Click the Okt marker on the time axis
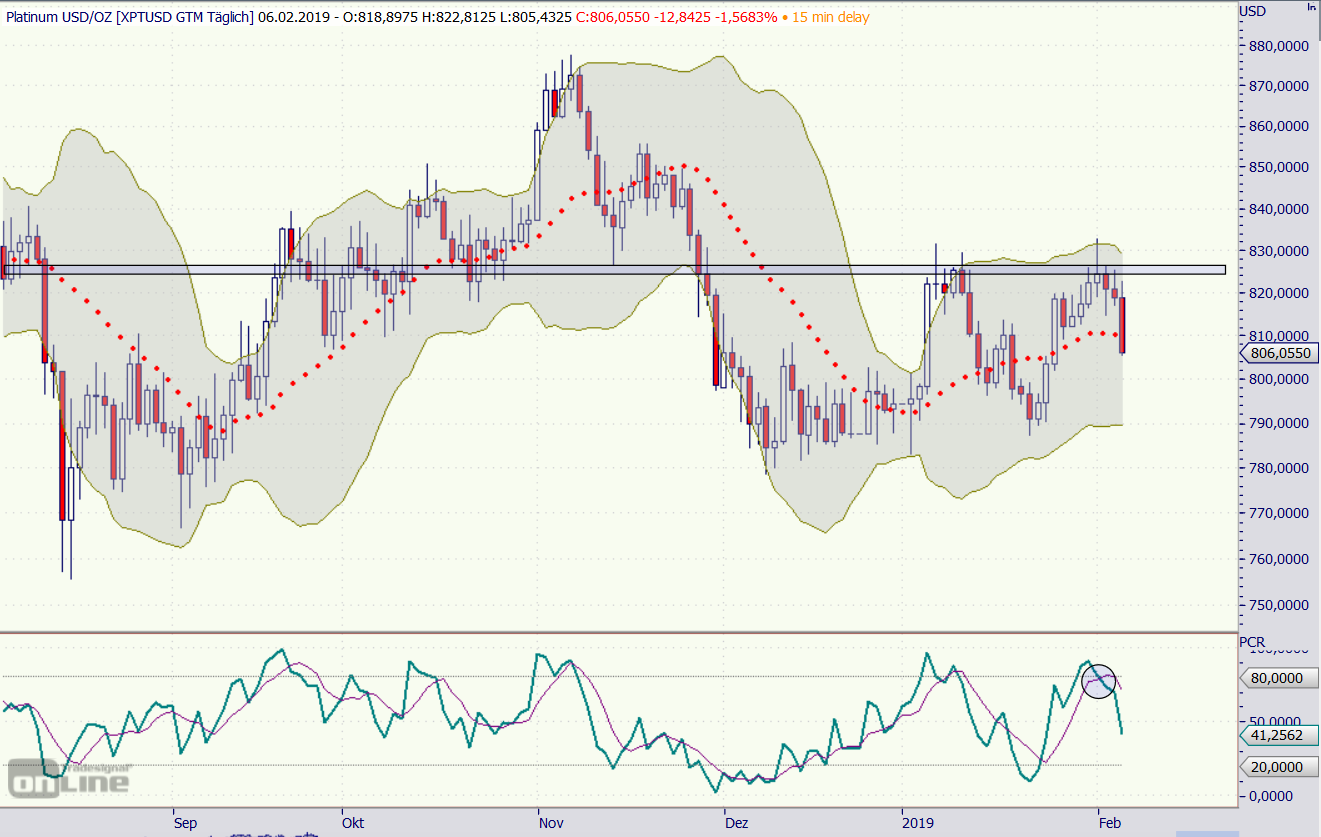Image resolution: width=1321 pixels, height=837 pixels. (352, 823)
